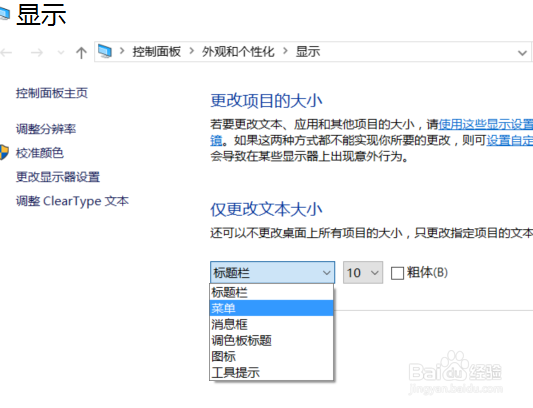The height and width of the screenshot is (408, 533).
Task: Expand chevron before 控制面板 breadcrumb
Action: coord(122,51)
